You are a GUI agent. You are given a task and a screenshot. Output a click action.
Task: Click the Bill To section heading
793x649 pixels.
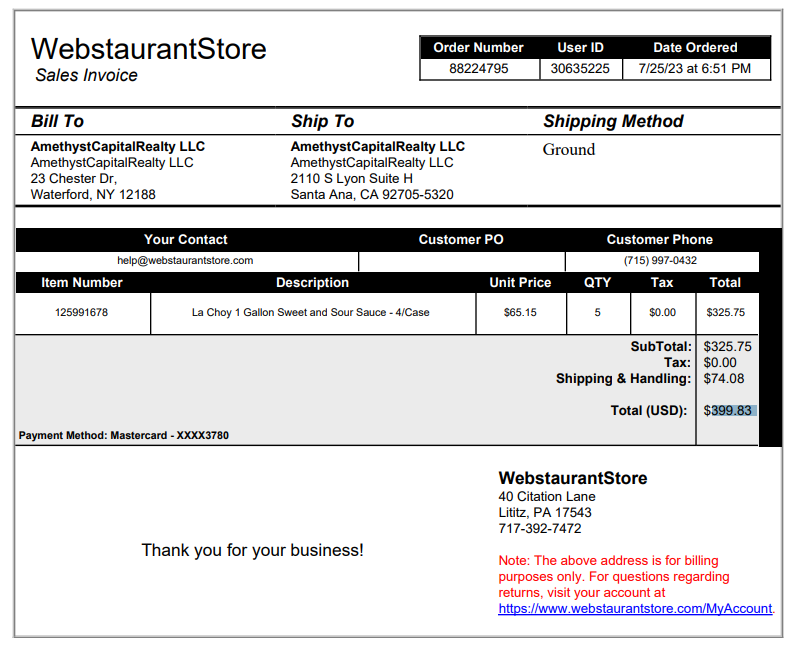(57, 121)
